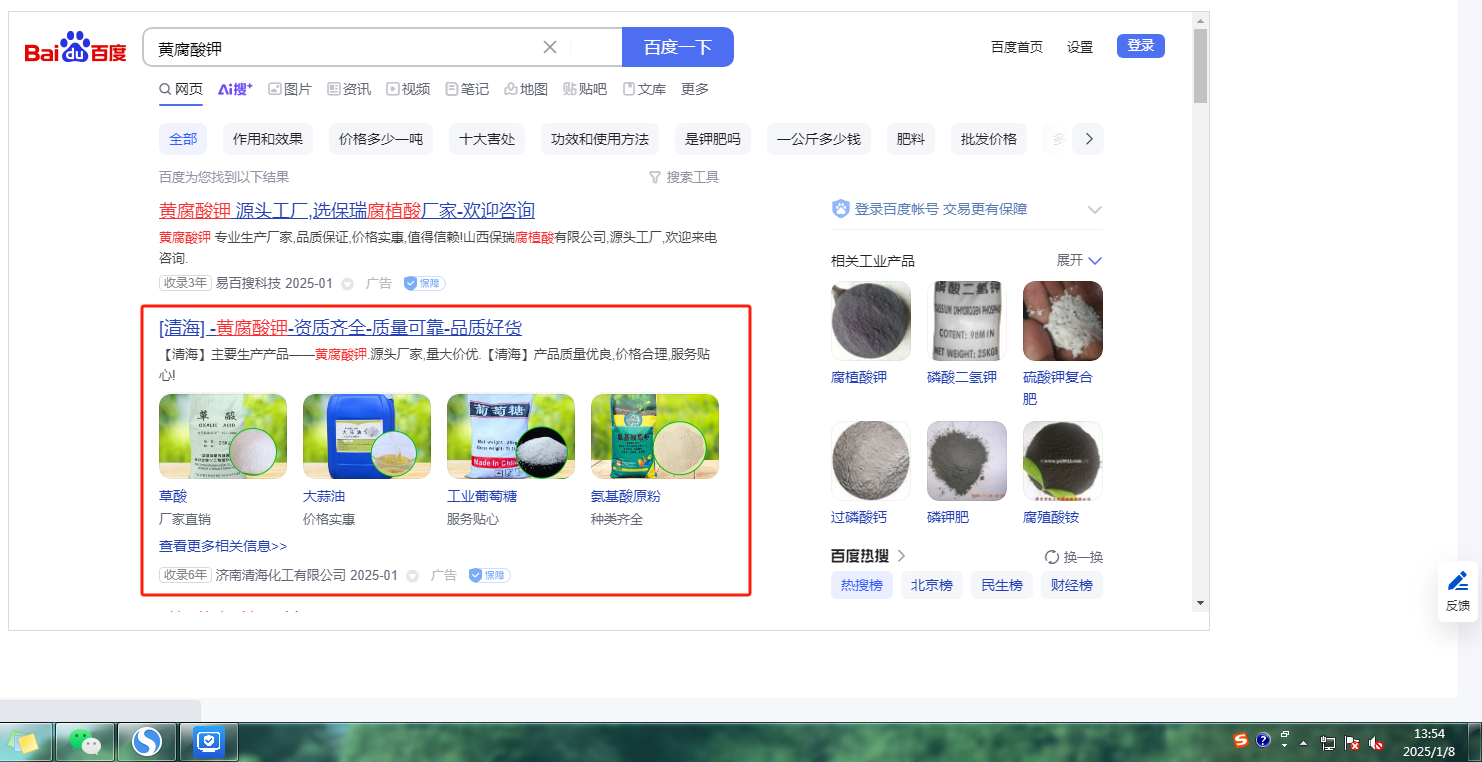Pick the 是钾肥吗 filter chip
1482x762 pixels.
(x=713, y=139)
